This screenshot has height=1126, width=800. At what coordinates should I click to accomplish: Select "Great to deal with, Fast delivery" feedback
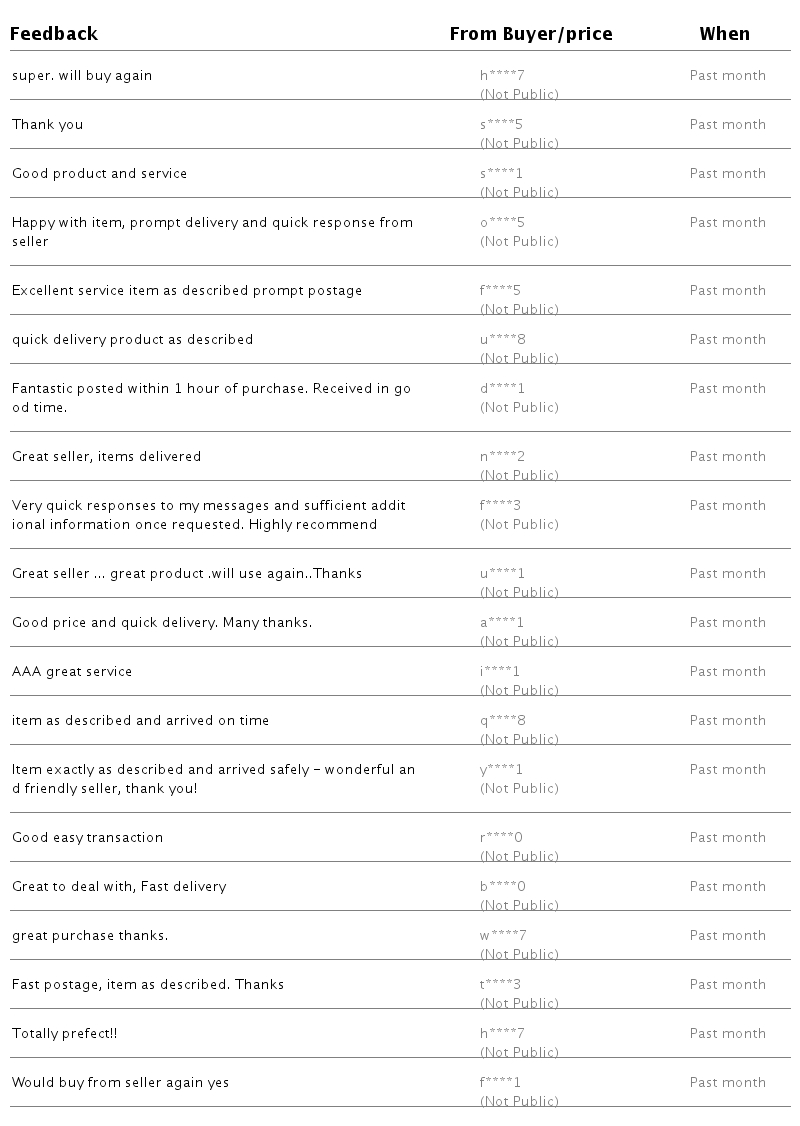pos(119,887)
